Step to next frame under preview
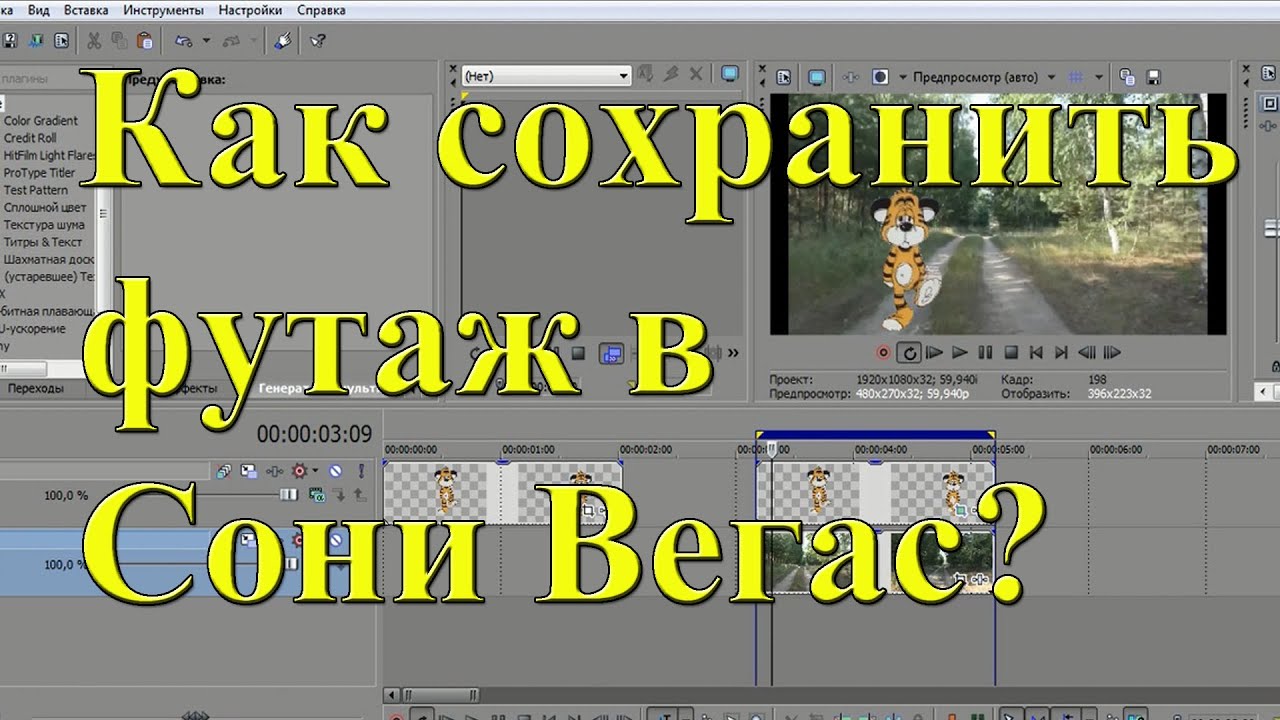Screen dimensions: 1280x720 (1113, 352)
